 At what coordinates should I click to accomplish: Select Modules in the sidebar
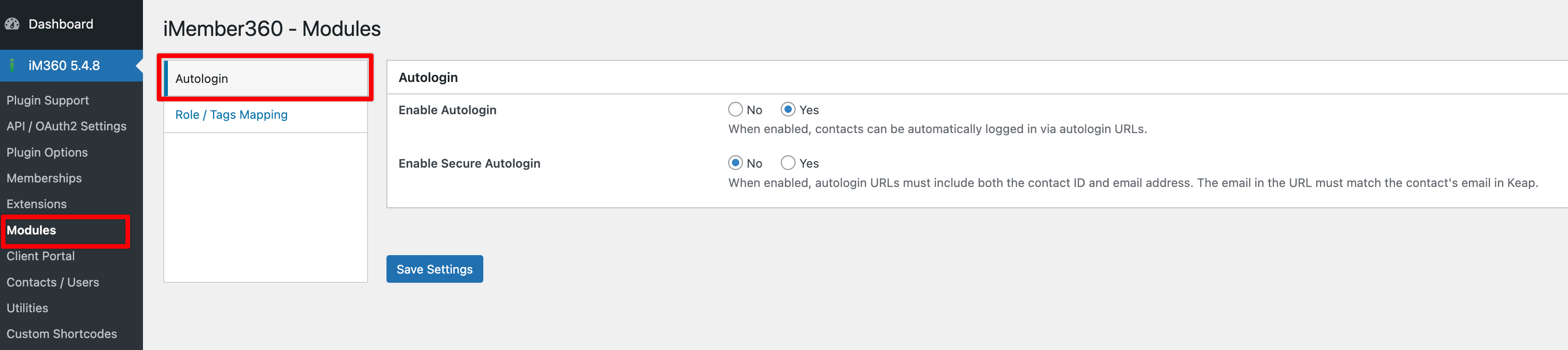[x=31, y=230]
